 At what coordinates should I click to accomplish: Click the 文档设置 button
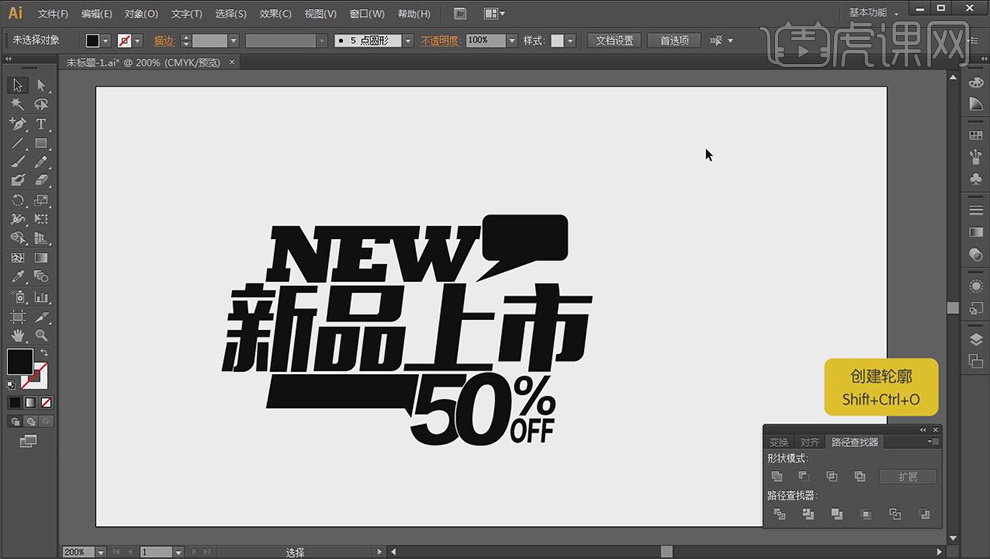click(615, 41)
